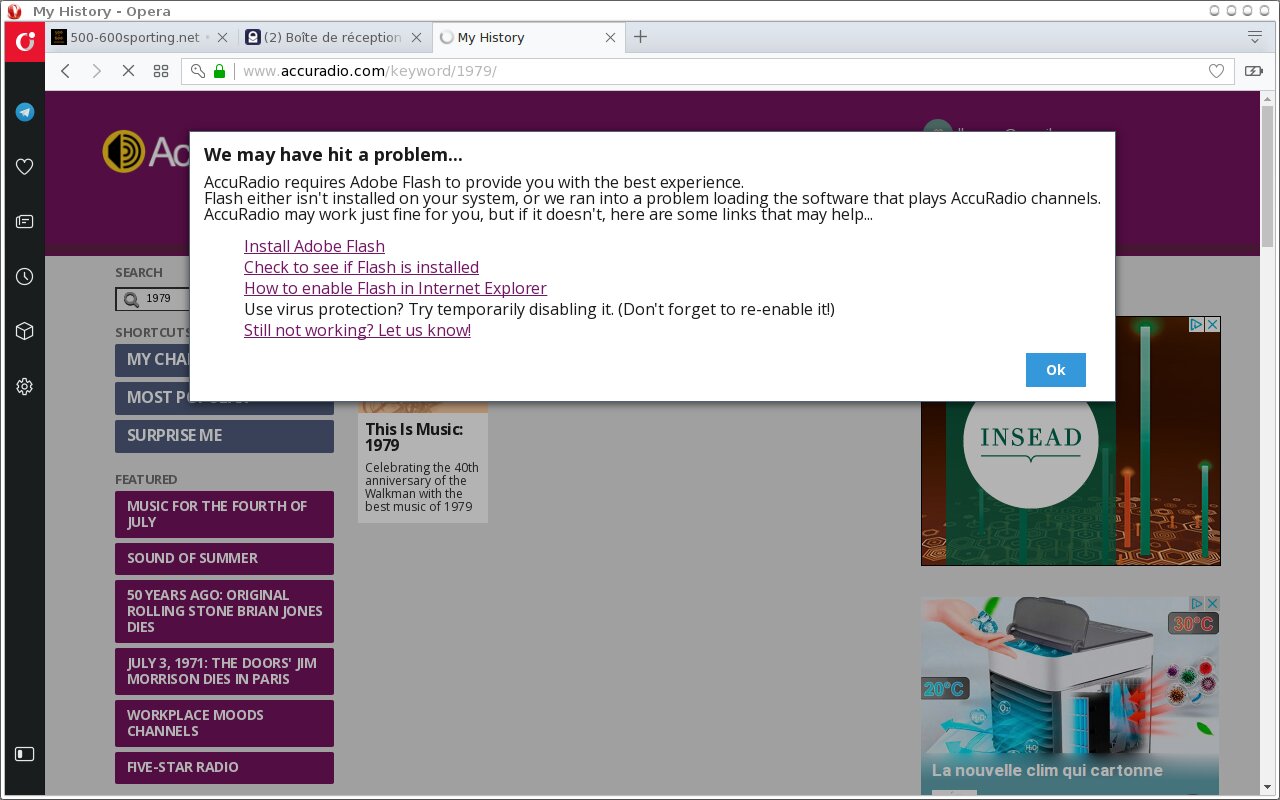This screenshot has height=800, width=1280.
Task: Open Personal news icon in sidebar
Action: [x=25, y=222]
